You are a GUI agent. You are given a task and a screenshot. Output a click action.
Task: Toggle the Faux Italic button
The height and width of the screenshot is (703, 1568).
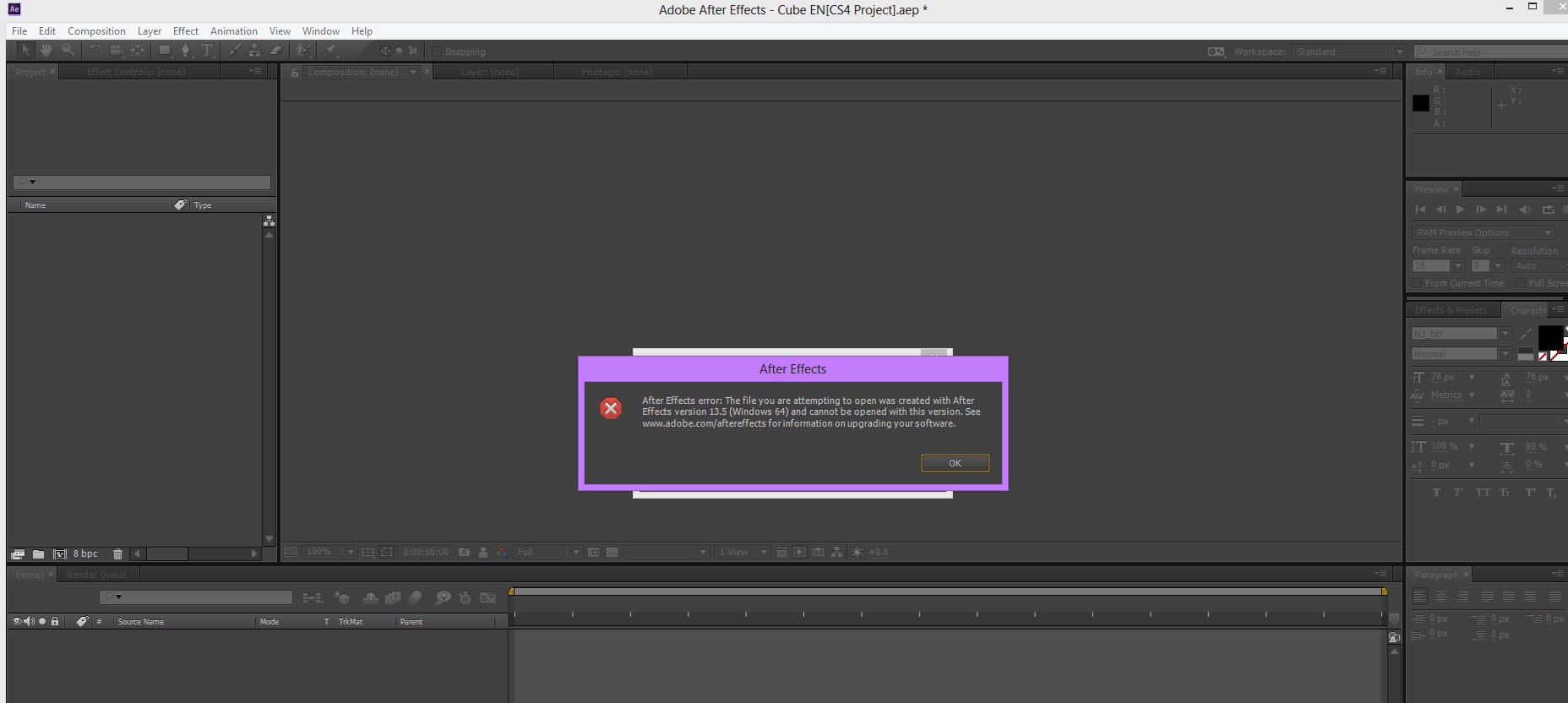1458,493
